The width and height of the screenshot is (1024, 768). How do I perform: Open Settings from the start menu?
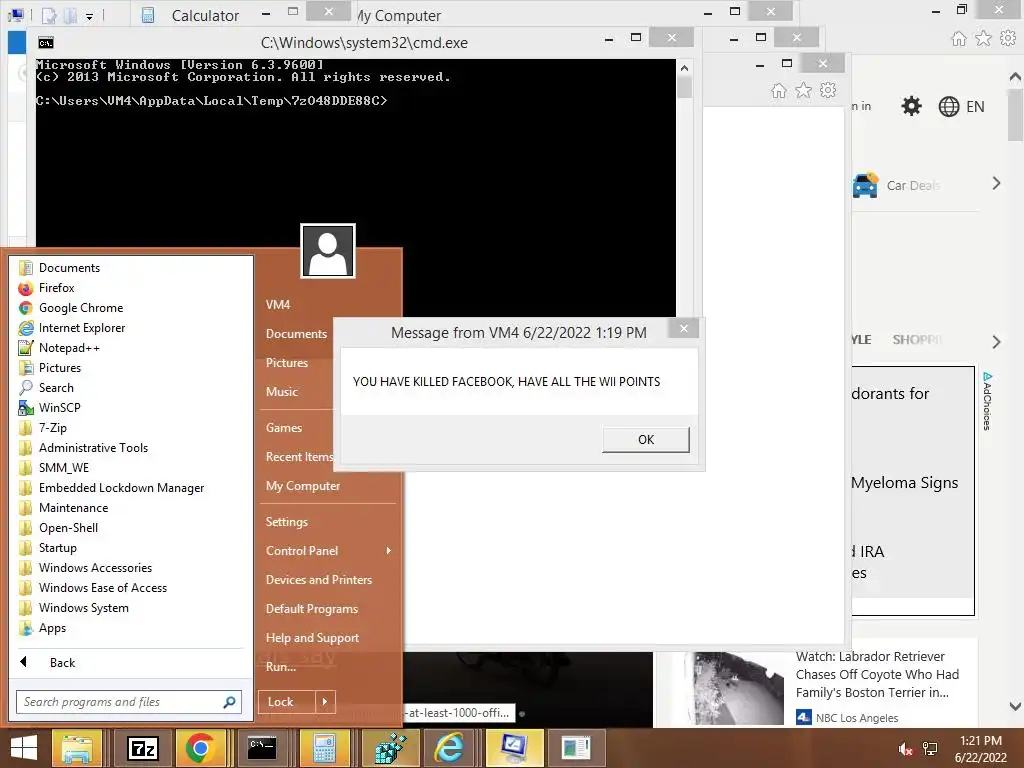287,522
